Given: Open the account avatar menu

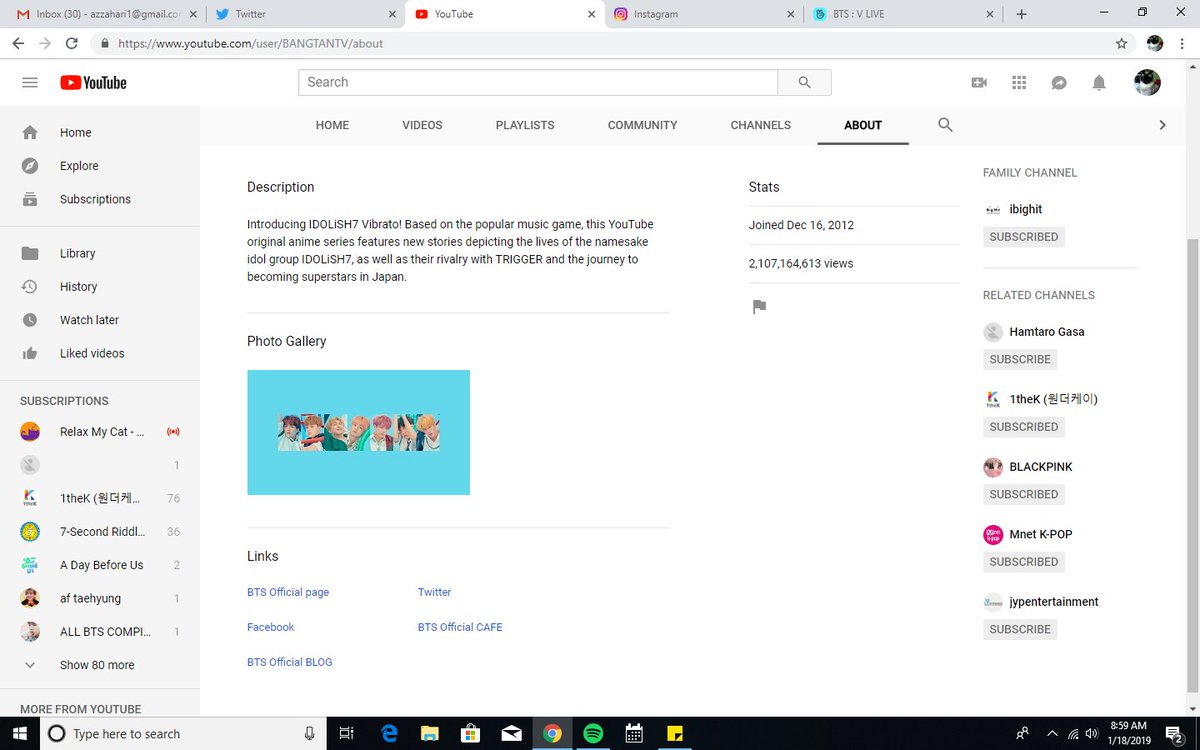Looking at the screenshot, I should [1147, 83].
